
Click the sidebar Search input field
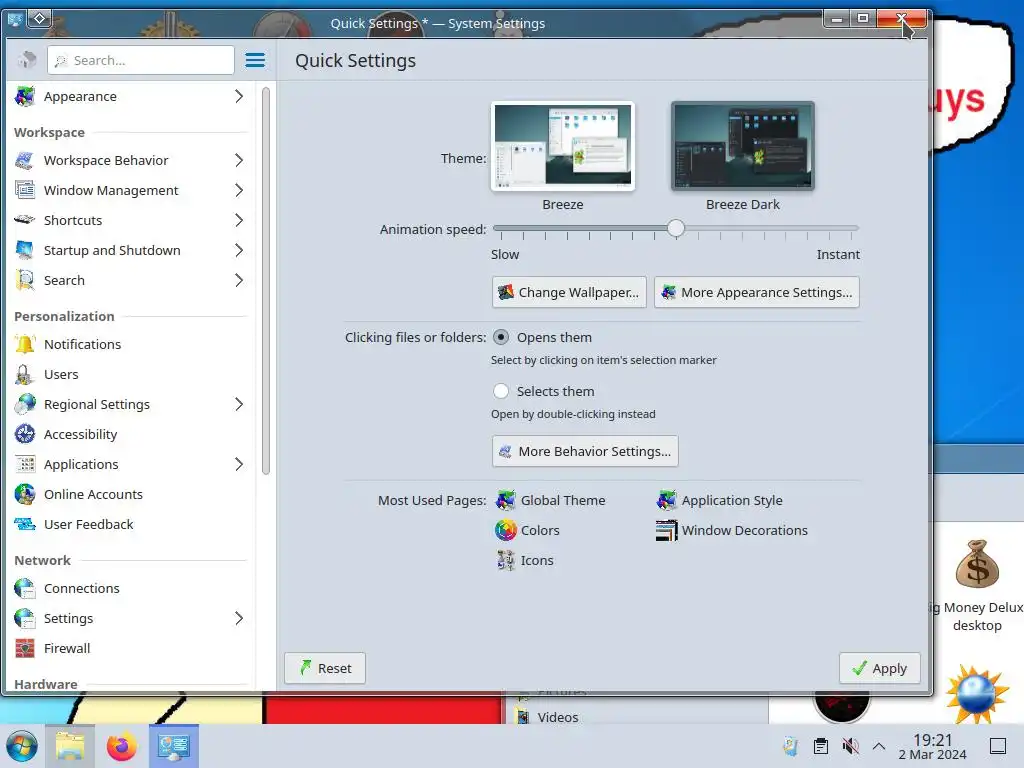tap(140, 60)
